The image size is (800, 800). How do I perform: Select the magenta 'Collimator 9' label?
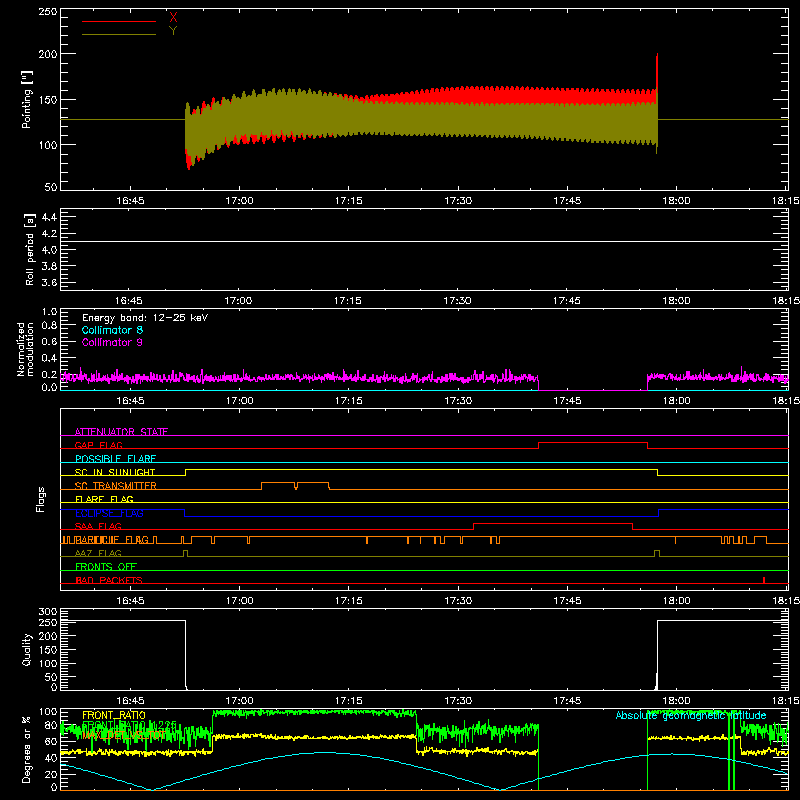click(x=112, y=342)
